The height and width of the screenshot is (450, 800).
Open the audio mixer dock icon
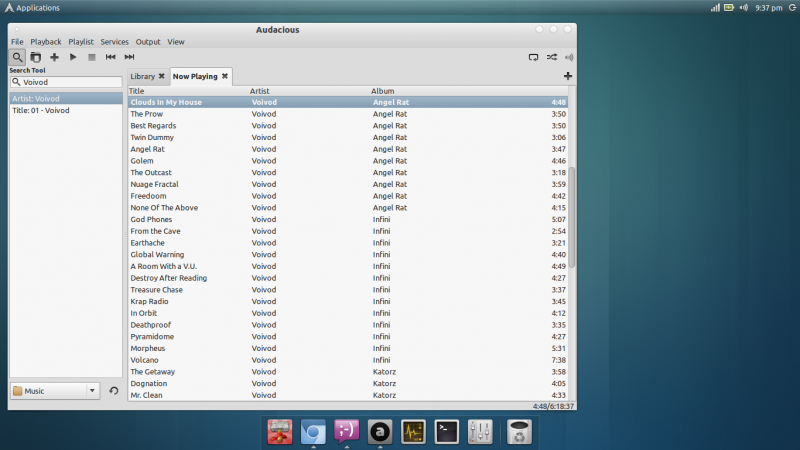[480, 432]
